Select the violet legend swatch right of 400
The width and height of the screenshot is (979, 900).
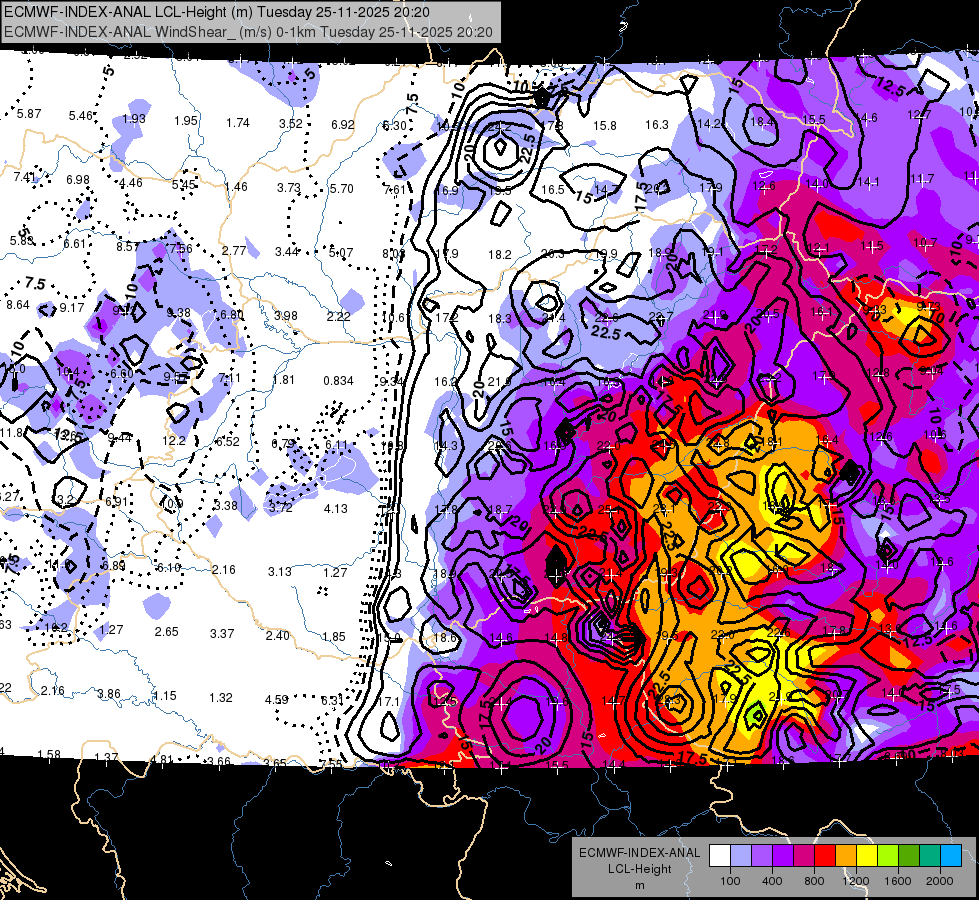783,855
